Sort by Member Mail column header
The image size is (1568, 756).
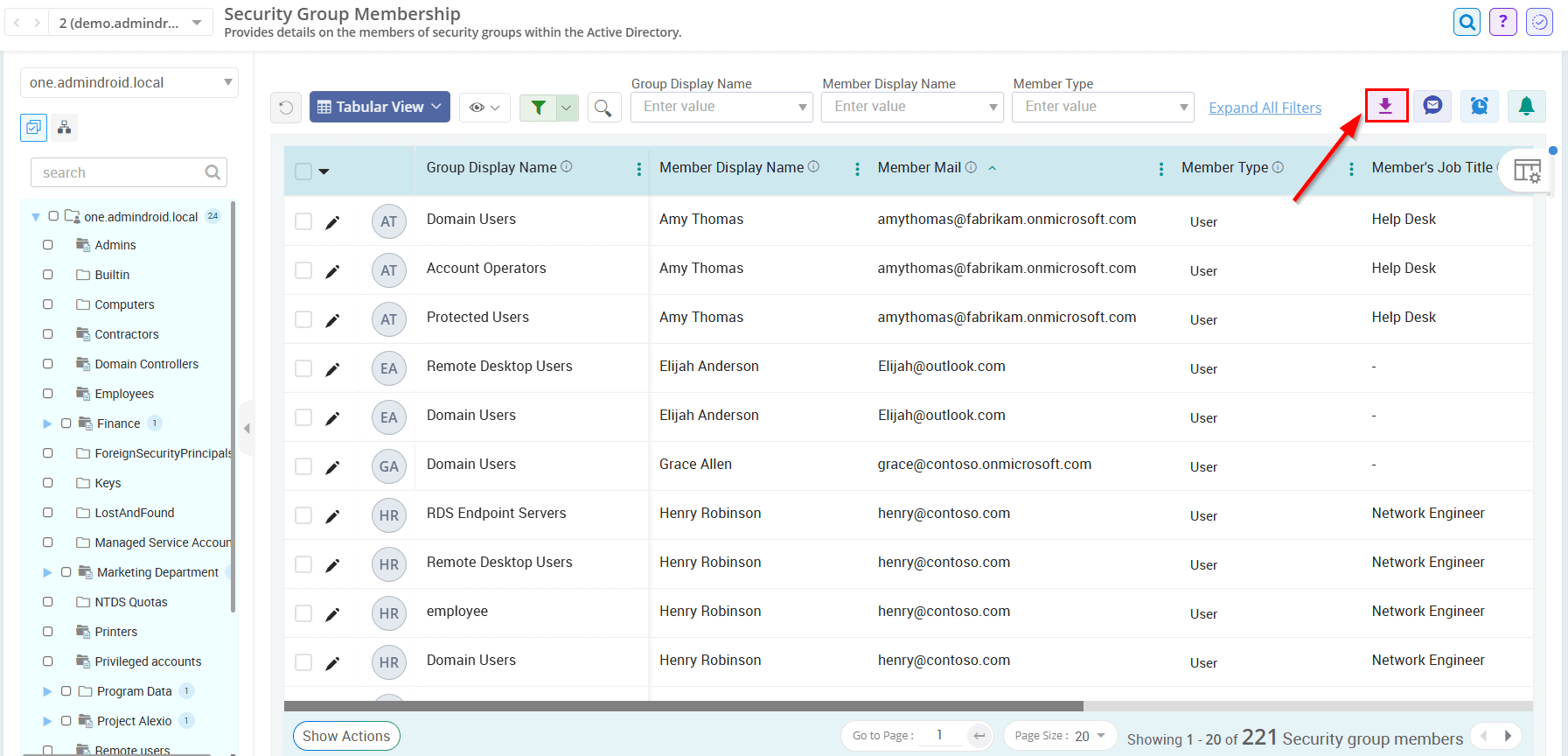(919, 167)
